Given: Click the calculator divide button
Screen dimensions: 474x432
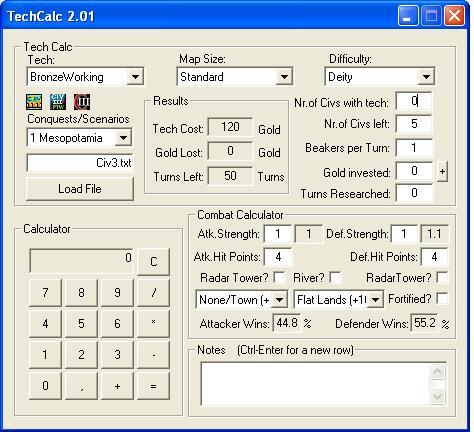Looking at the screenshot, I should (153, 293).
